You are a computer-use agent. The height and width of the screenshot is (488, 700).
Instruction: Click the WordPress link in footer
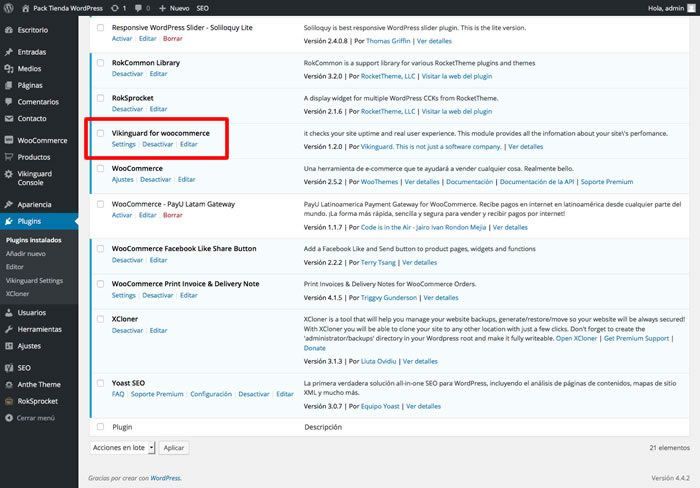pos(165,478)
